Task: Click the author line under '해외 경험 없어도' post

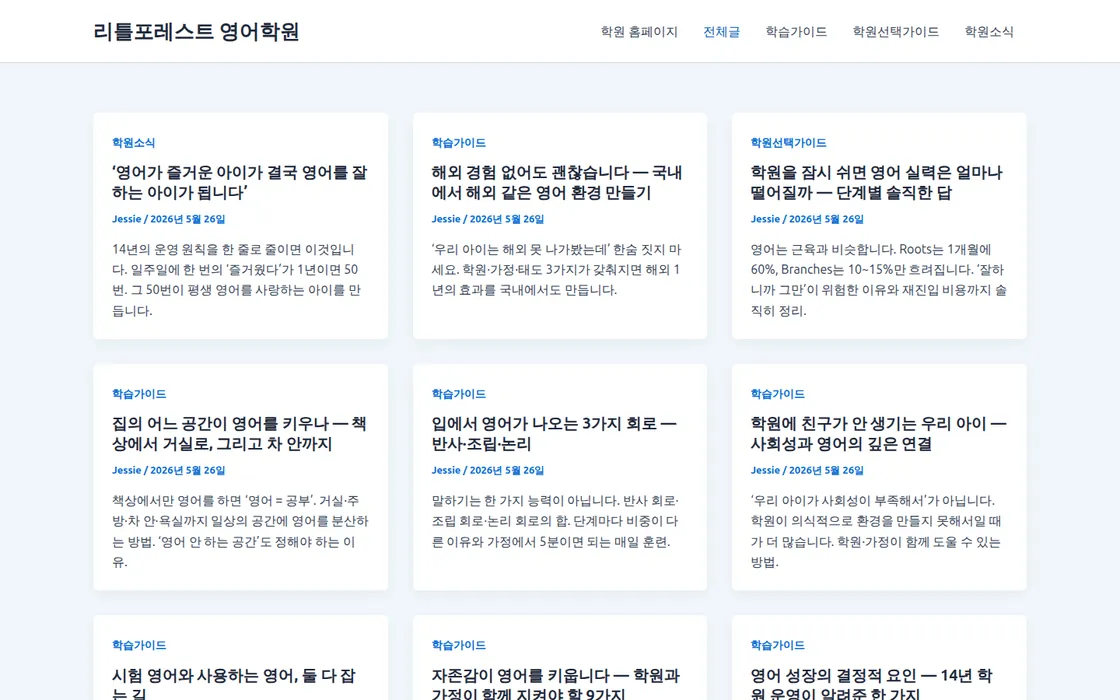Action: 488,219
